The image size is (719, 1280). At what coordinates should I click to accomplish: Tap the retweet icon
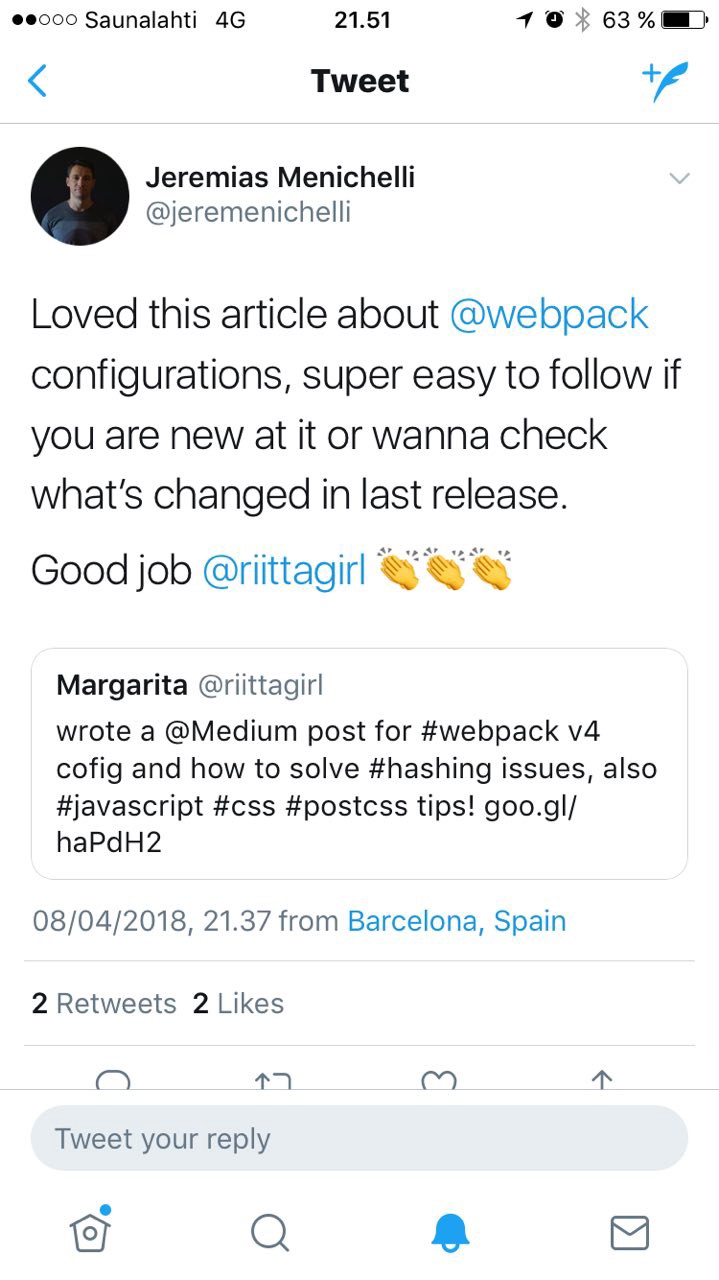tap(273, 1079)
